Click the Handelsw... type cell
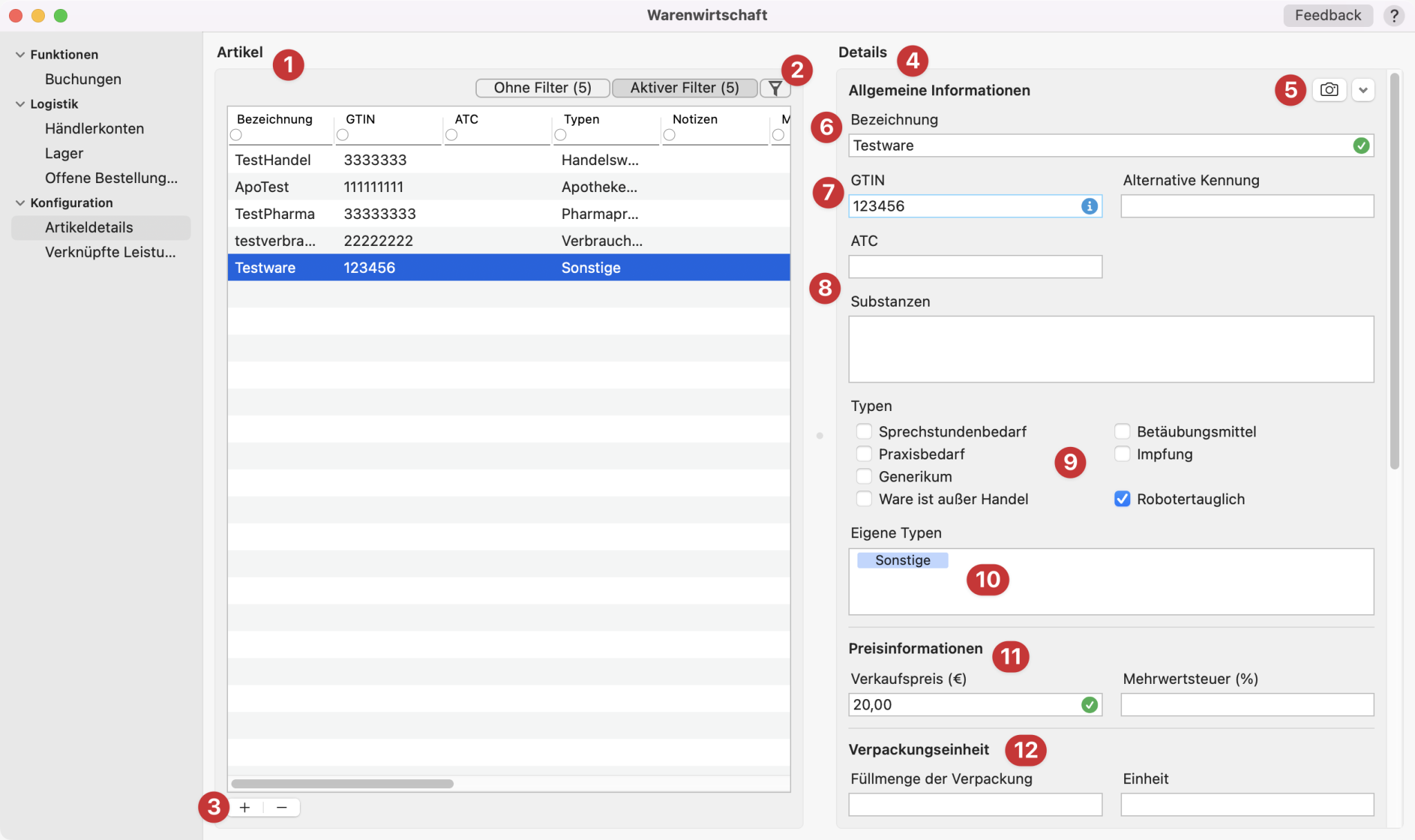The image size is (1415, 840). [600, 160]
